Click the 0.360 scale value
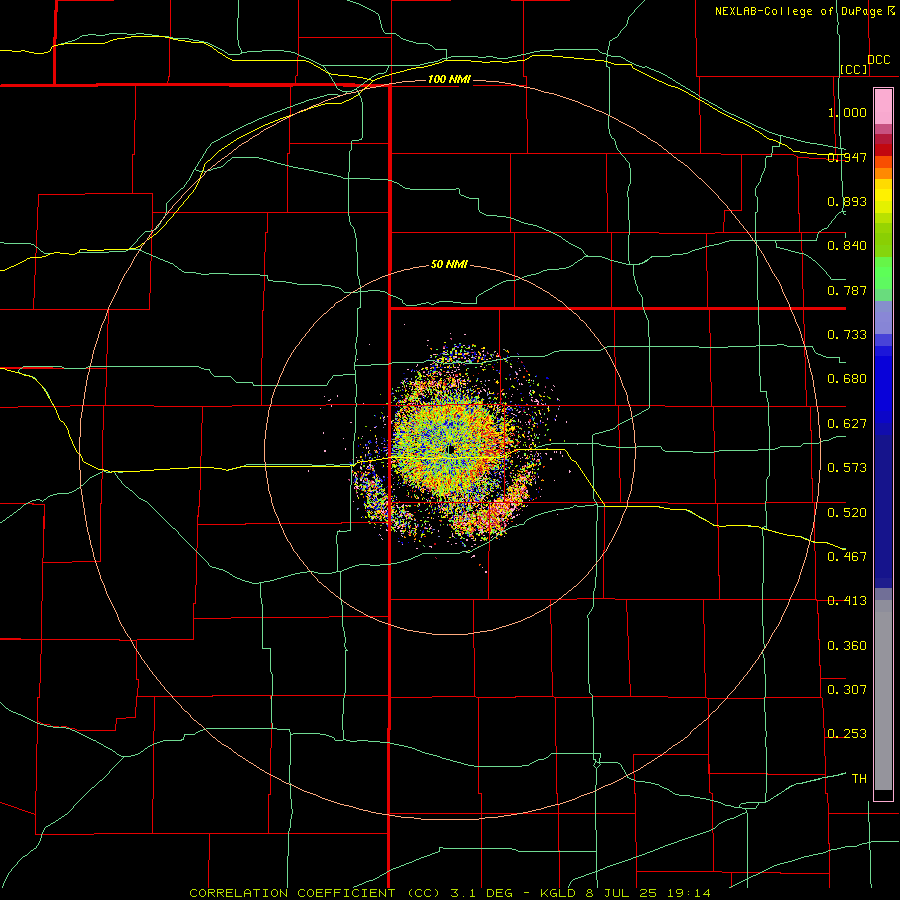900x900 pixels. click(x=847, y=646)
